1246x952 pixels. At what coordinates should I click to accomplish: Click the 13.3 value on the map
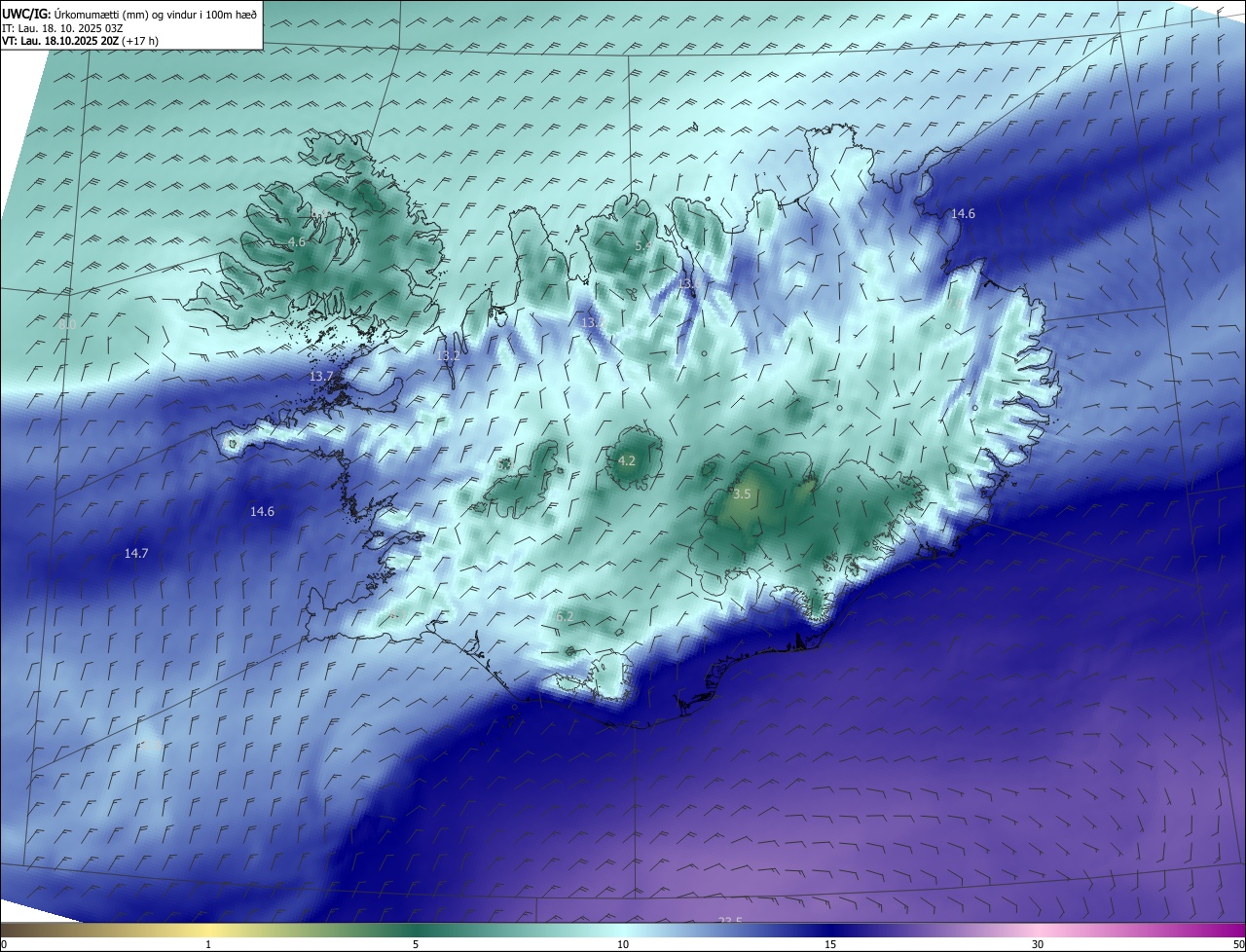[593, 322]
